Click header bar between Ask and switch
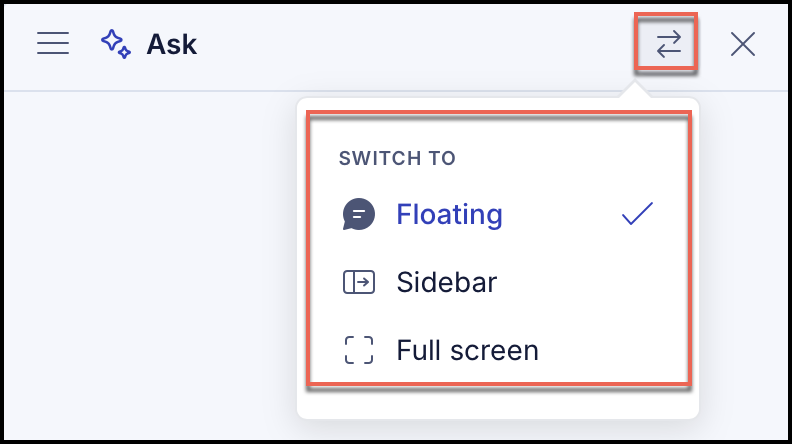 tap(416, 44)
